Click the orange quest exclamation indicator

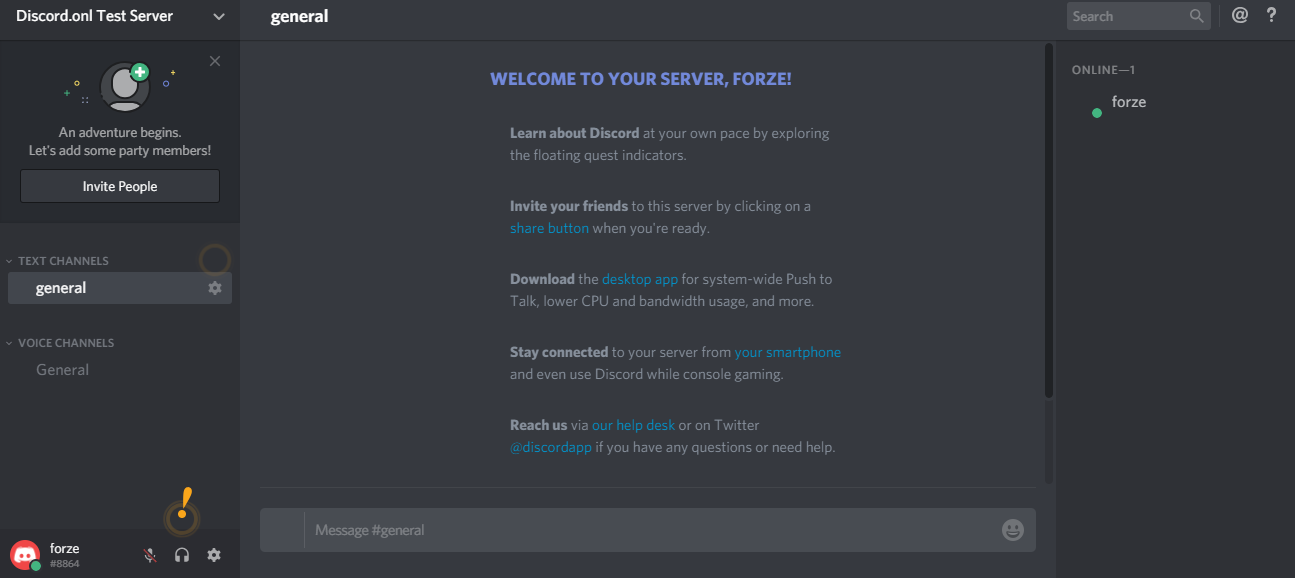[182, 512]
